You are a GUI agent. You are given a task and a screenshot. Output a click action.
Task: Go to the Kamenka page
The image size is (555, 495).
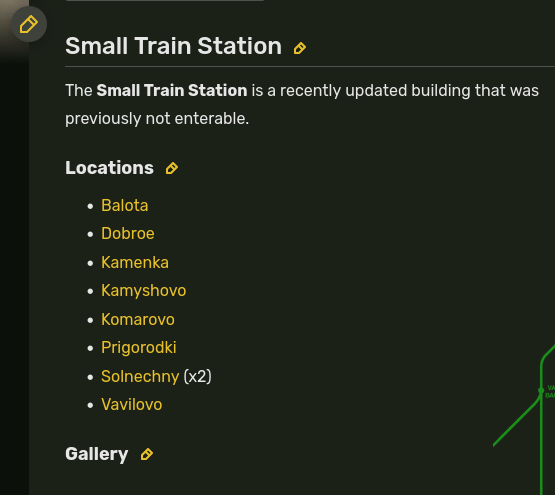(135, 262)
